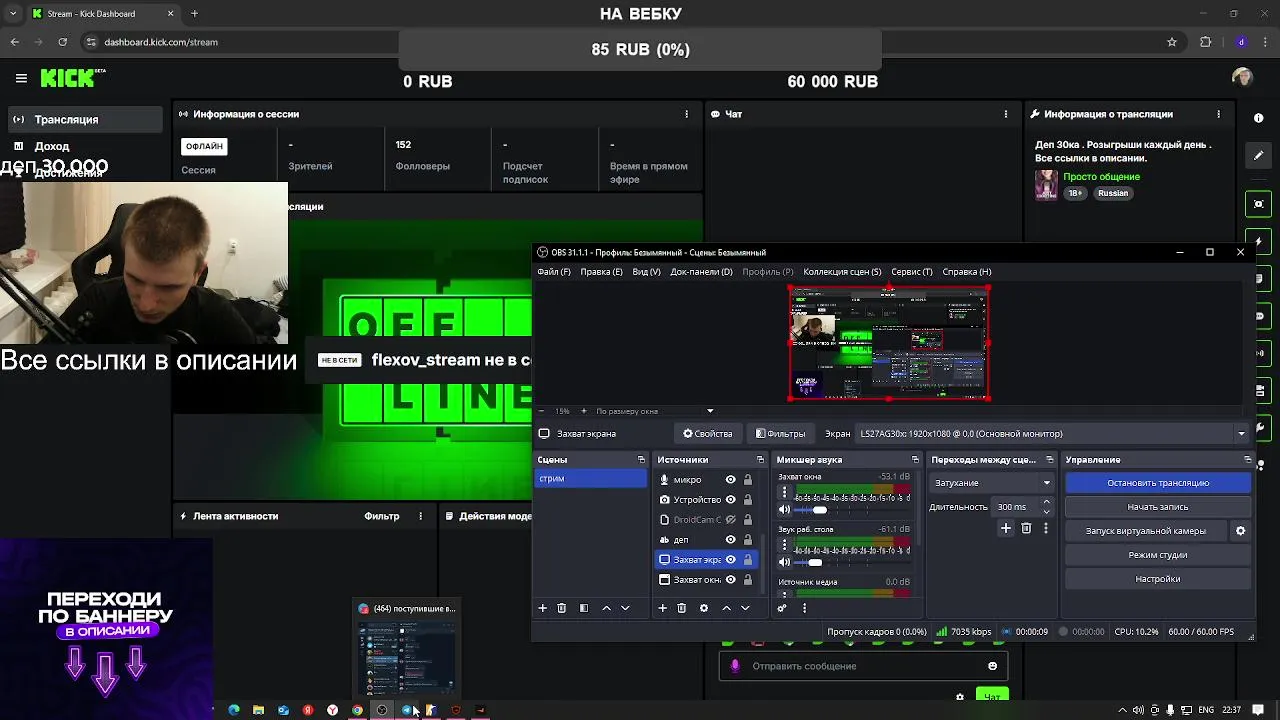This screenshot has height=720, width=1280.
Task: Start the virtual camera in OBS
Action: [x=1146, y=531]
